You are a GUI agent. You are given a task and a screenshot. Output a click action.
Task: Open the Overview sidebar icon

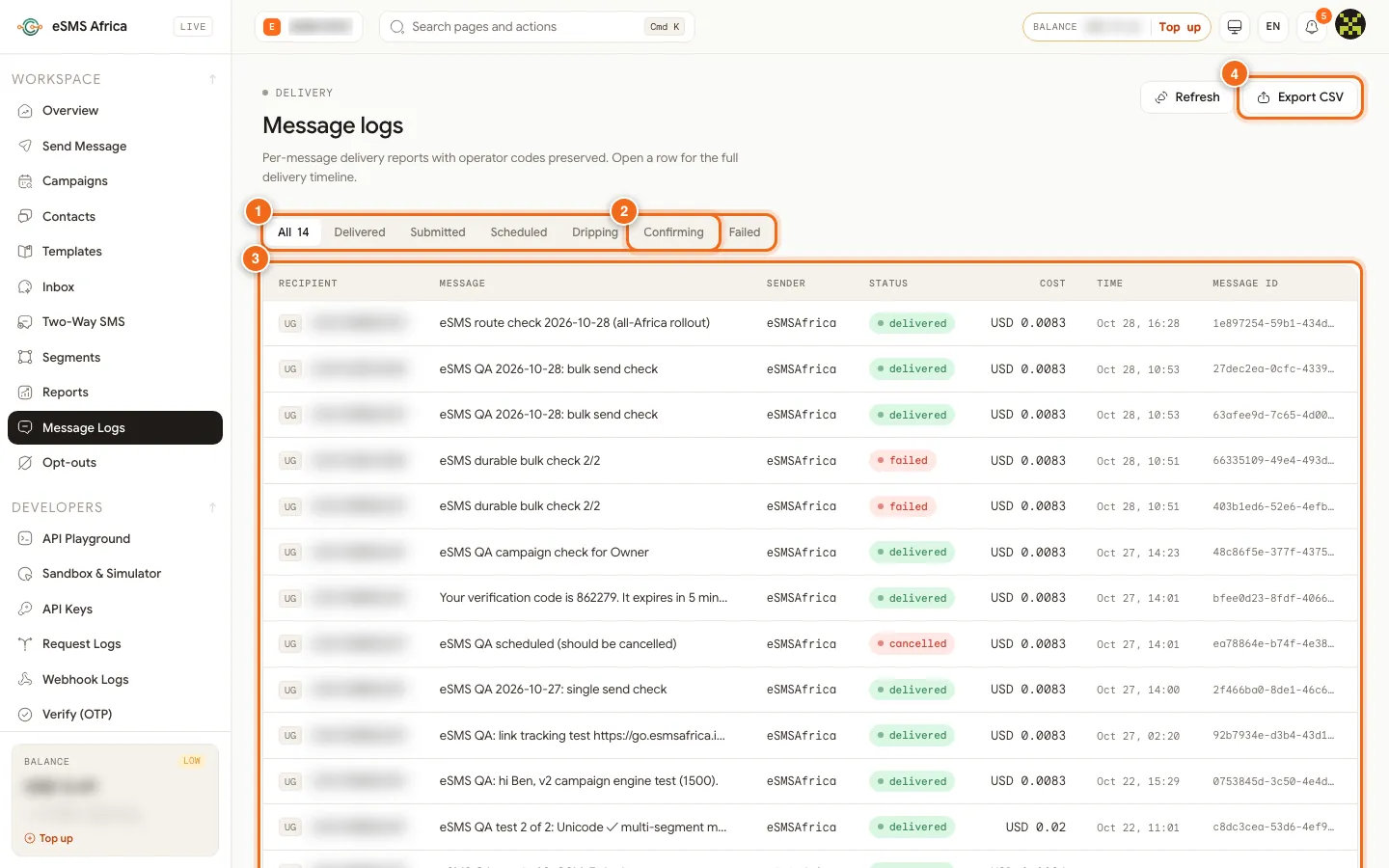pos(25,111)
